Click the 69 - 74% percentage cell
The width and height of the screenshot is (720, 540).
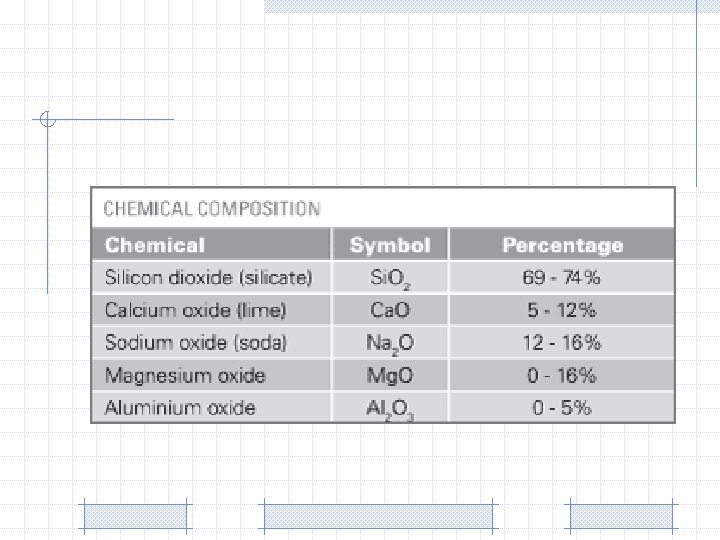pyautogui.click(x=562, y=277)
